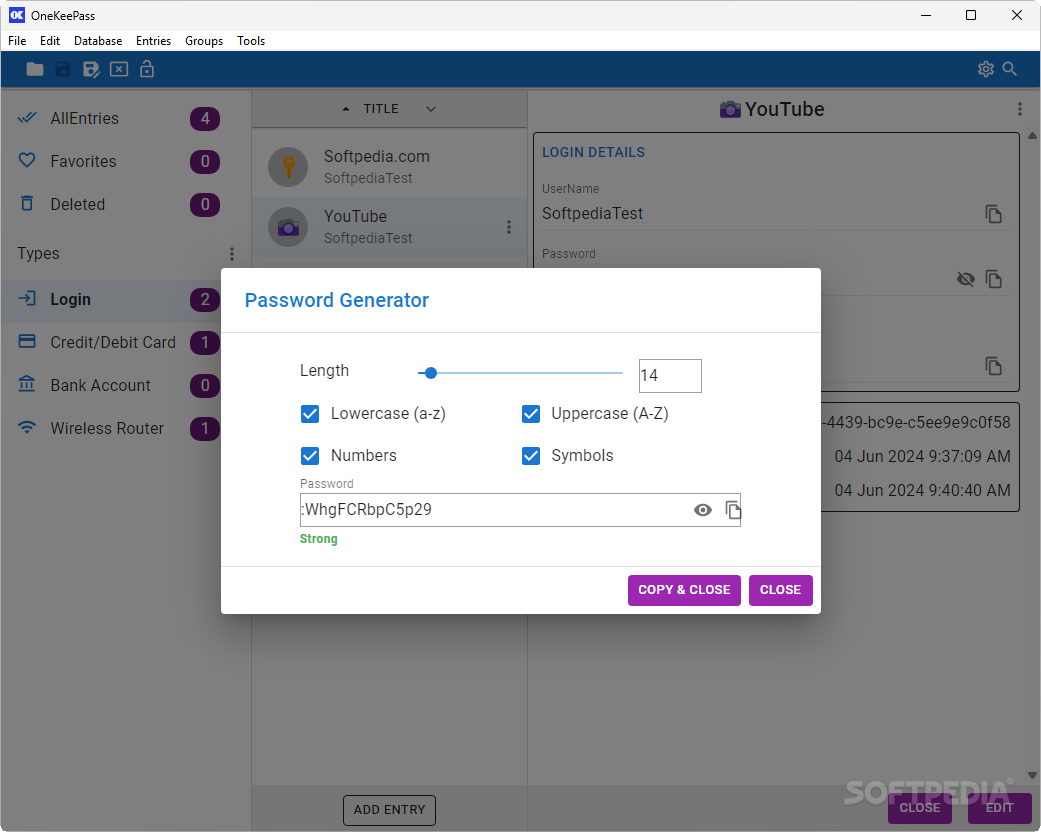This screenshot has width=1041, height=832.
Task: Click the ADD ENTRY button
Action: 389,810
